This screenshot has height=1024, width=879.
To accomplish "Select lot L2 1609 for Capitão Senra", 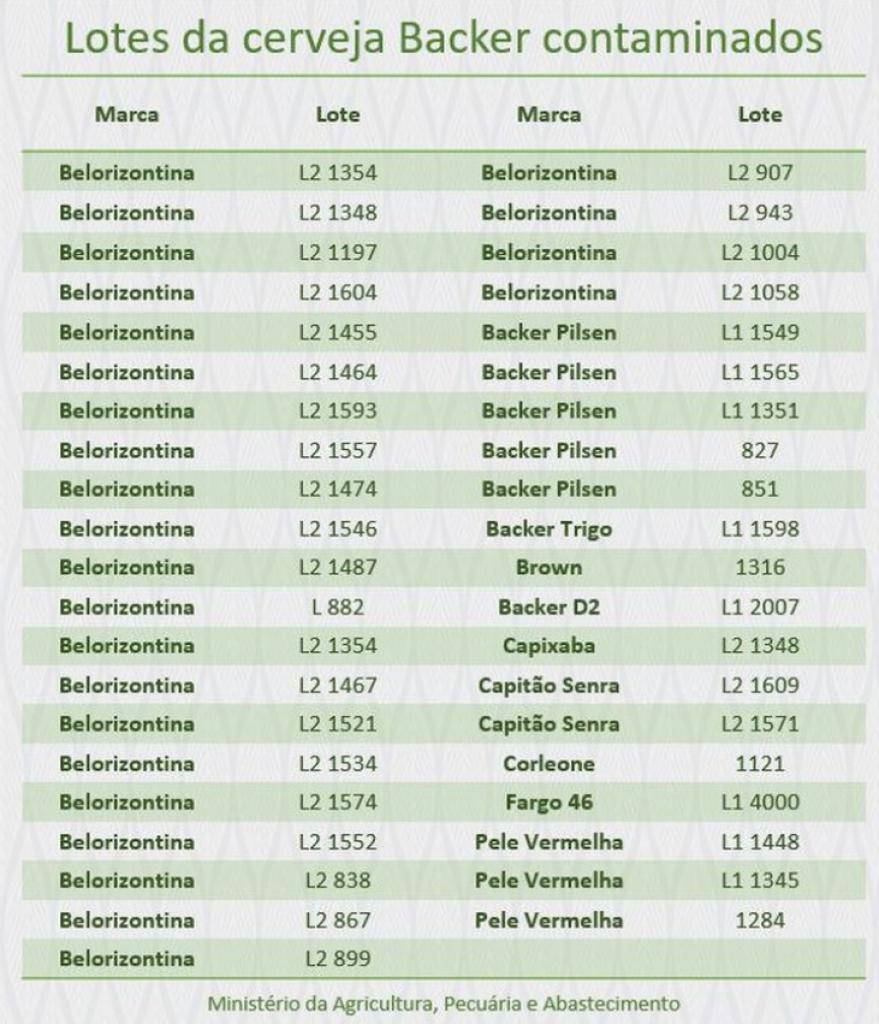I will 760,686.
